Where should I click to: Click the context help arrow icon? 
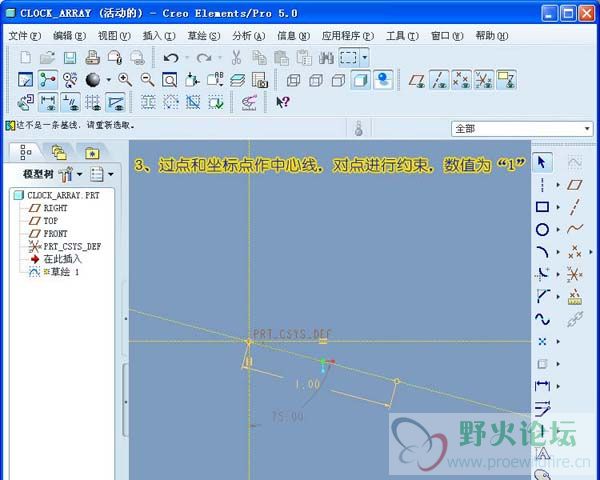tap(282, 102)
